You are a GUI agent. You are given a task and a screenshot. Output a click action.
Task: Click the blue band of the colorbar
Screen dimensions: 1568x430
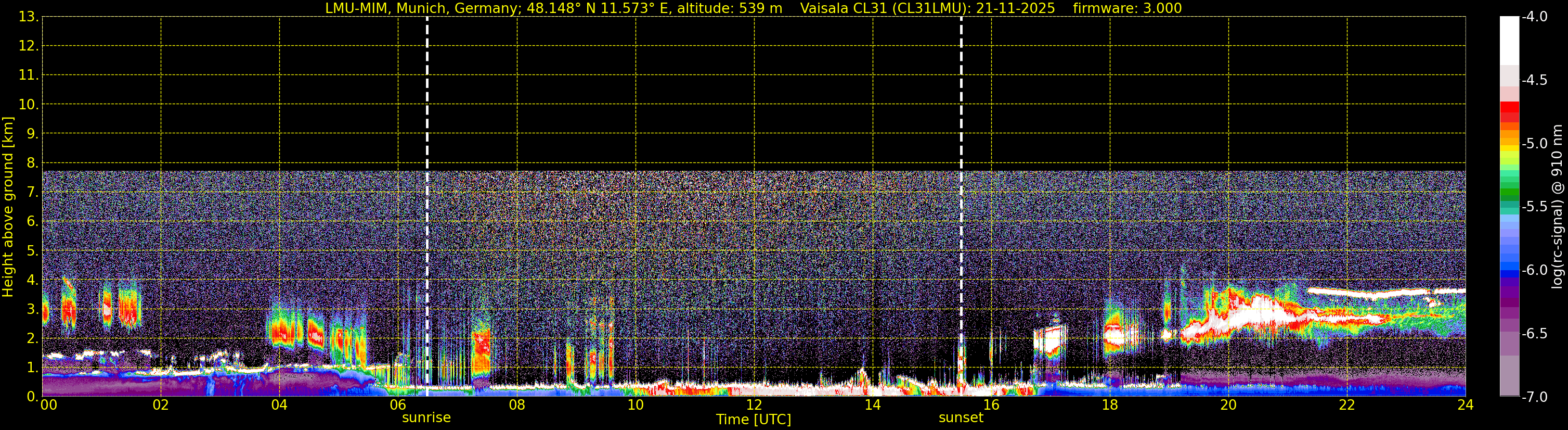[1509, 268]
